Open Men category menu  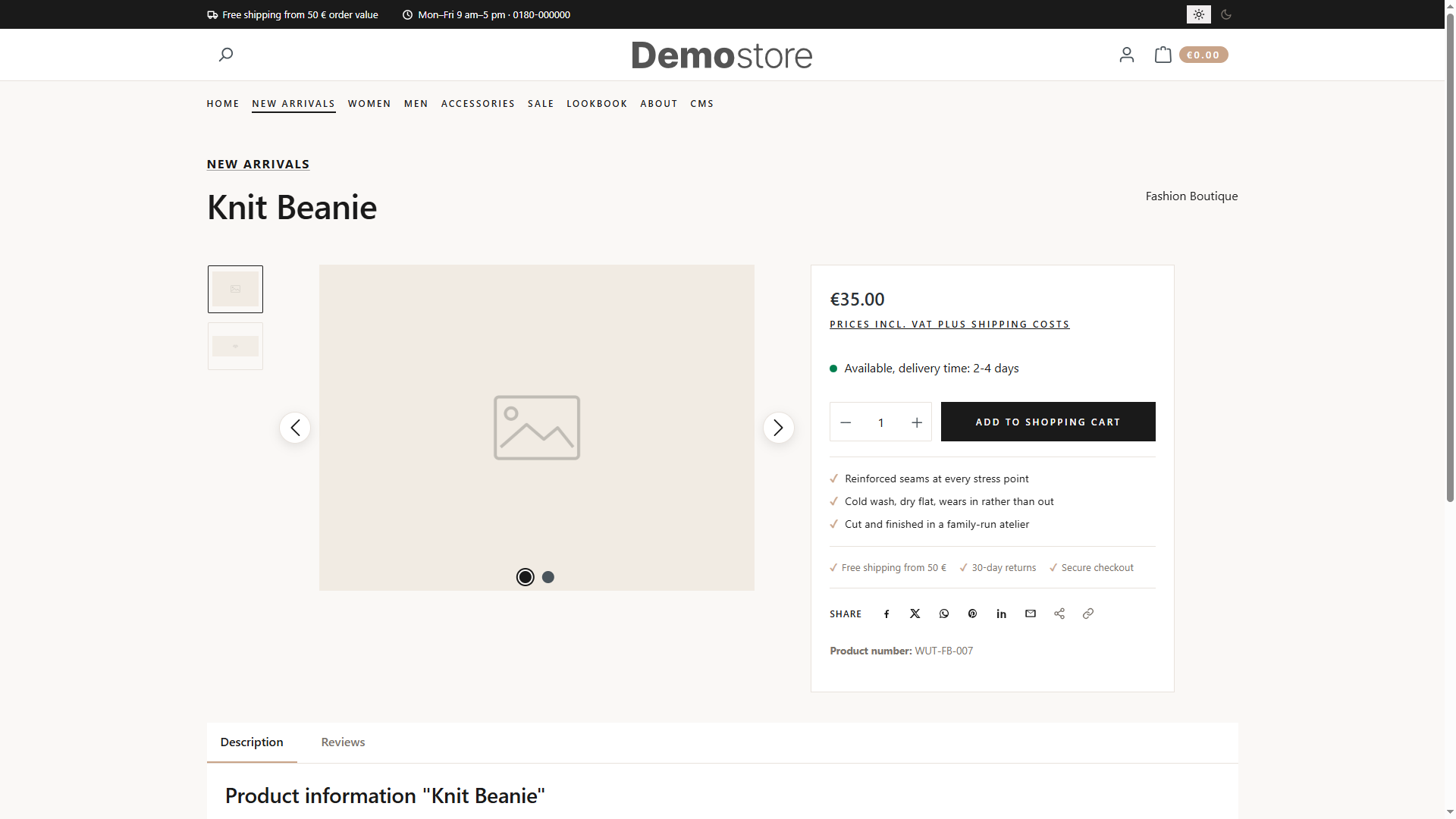tap(416, 104)
